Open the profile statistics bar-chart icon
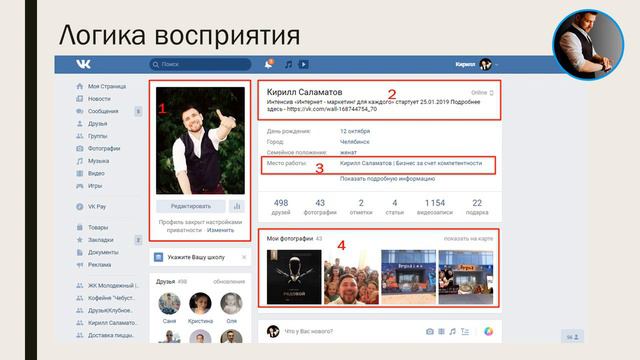The height and width of the screenshot is (360, 640). click(237, 207)
